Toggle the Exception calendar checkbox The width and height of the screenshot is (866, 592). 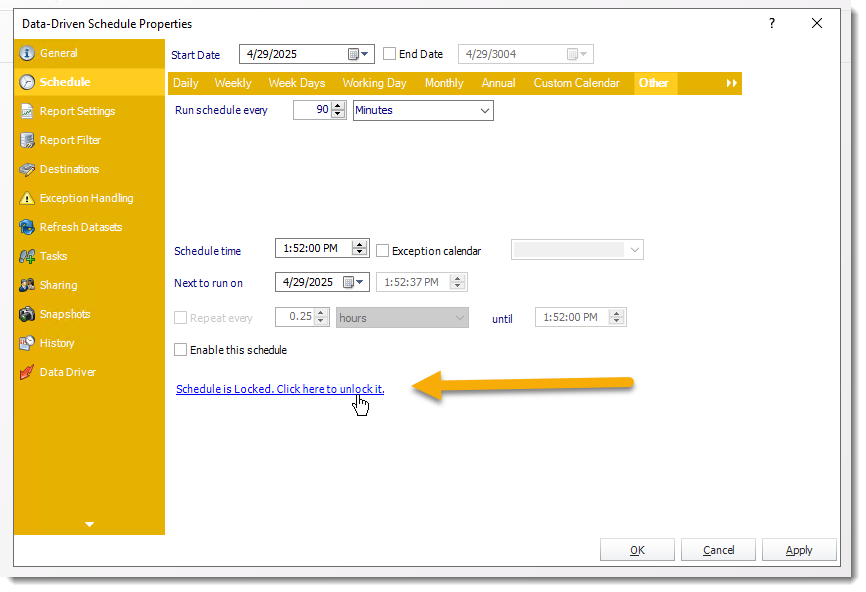tap(382, 251)
